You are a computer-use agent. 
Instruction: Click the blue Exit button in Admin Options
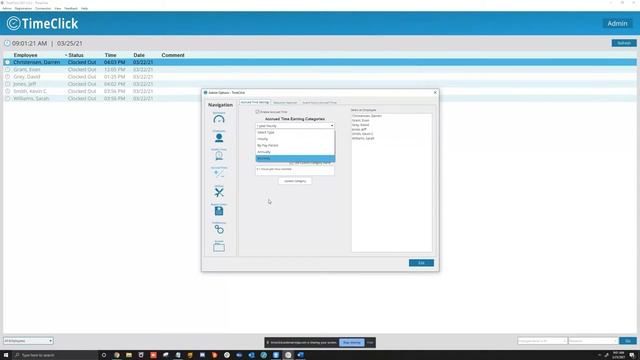pos(421,263)
